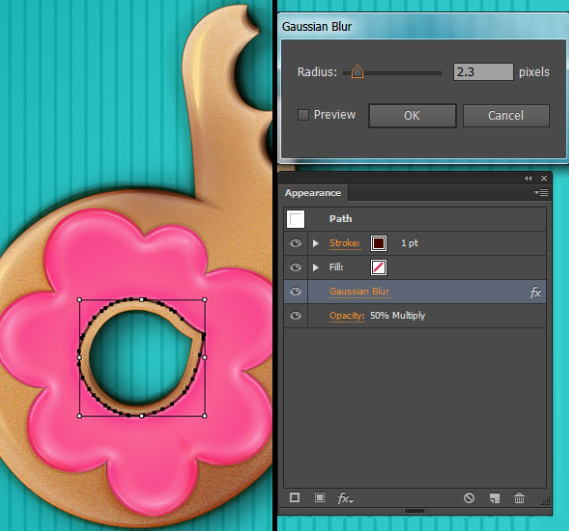The width and height of the screenshot is (569, 531).
Task: Toggle Opacity attribute visibility
Action: tap(295, 316)
